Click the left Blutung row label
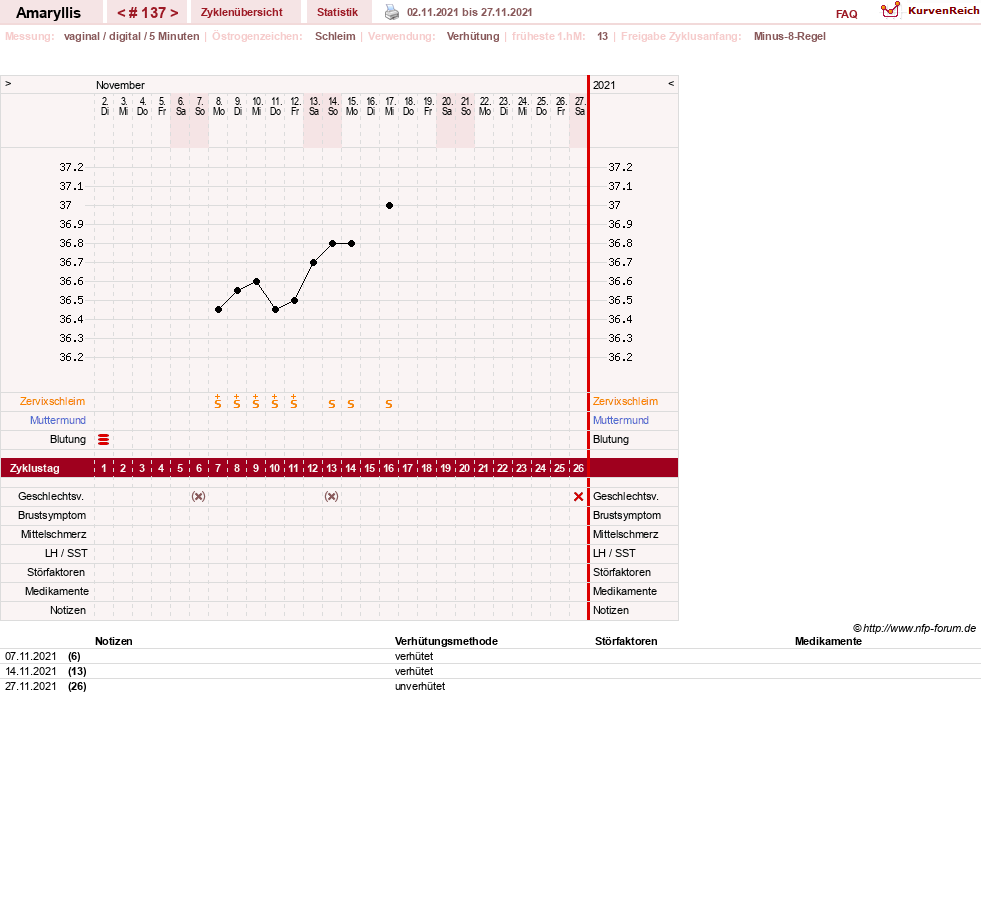This screenshot has width=981, height=900. pos(68,439)
